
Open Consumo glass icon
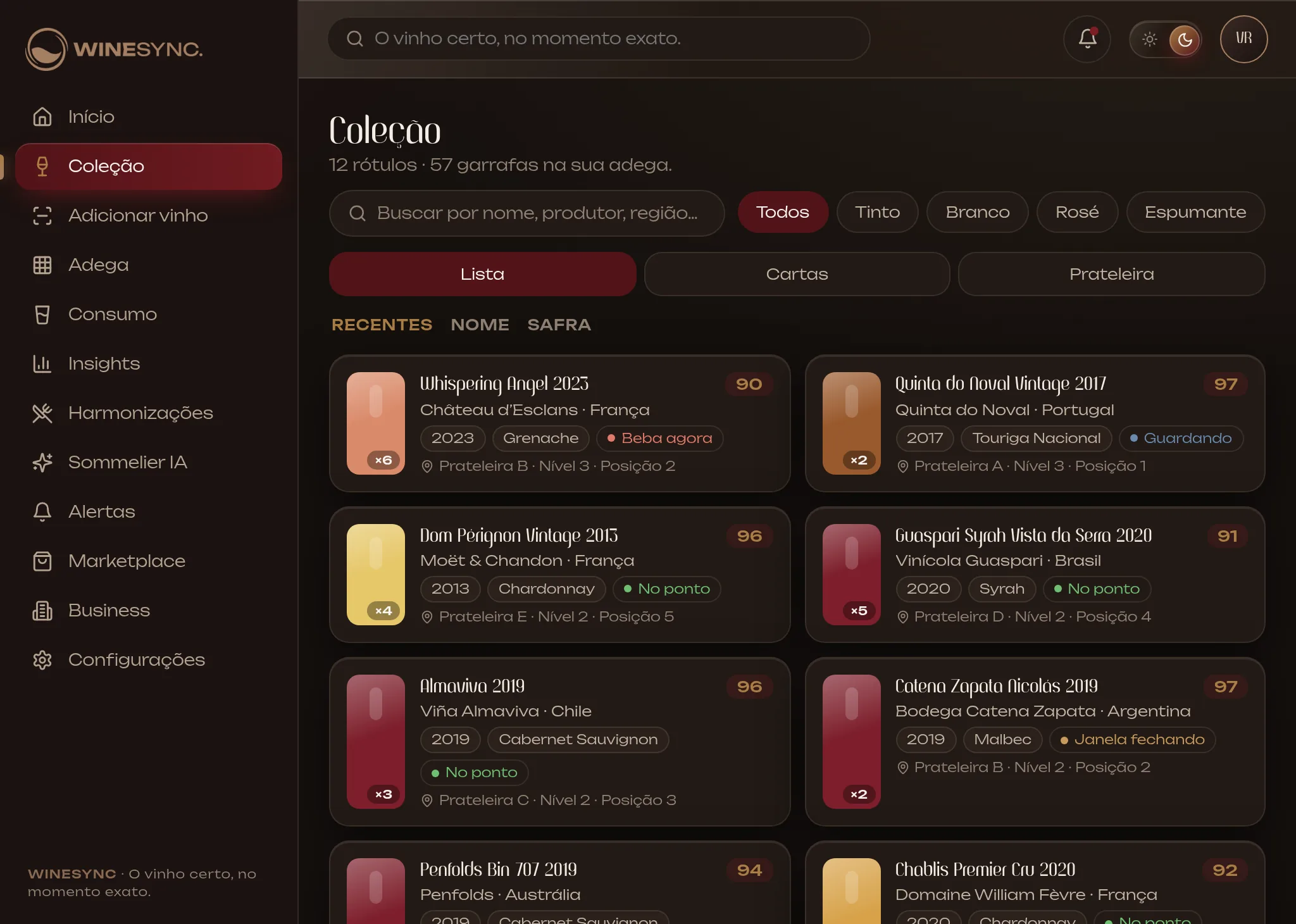[x=42, y=314]
